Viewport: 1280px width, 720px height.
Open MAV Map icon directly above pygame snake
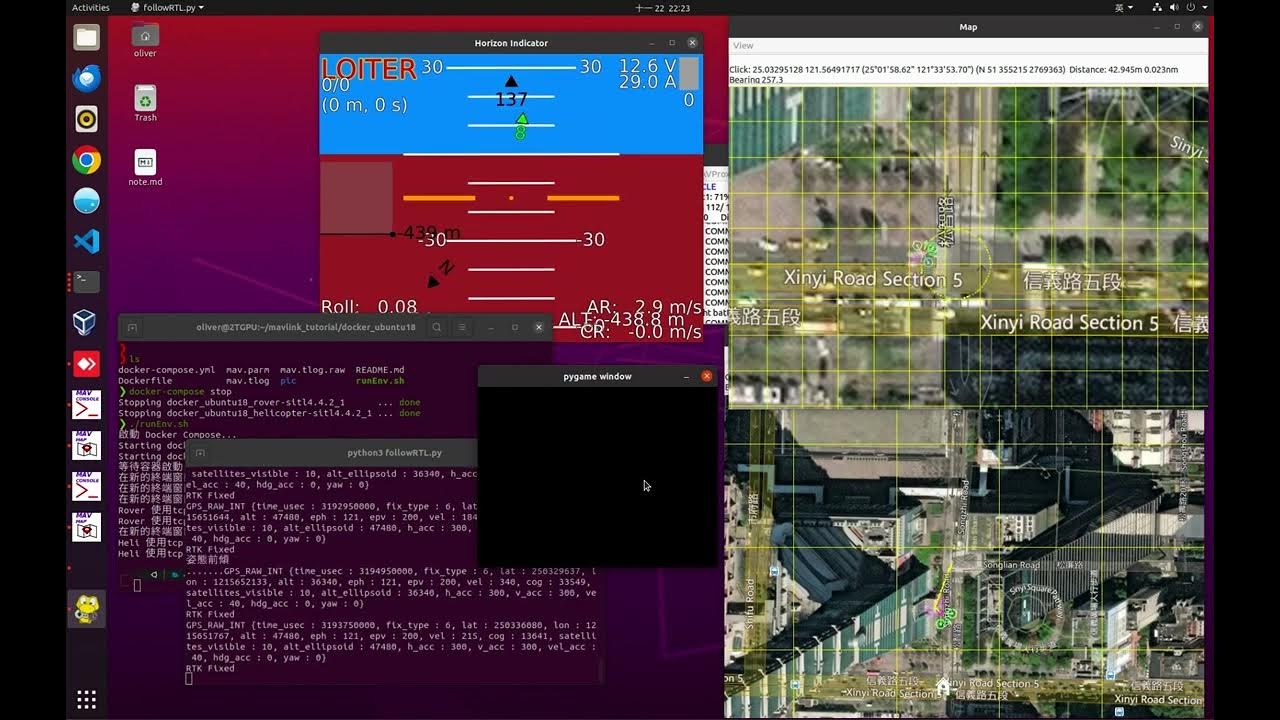[86, 526]
